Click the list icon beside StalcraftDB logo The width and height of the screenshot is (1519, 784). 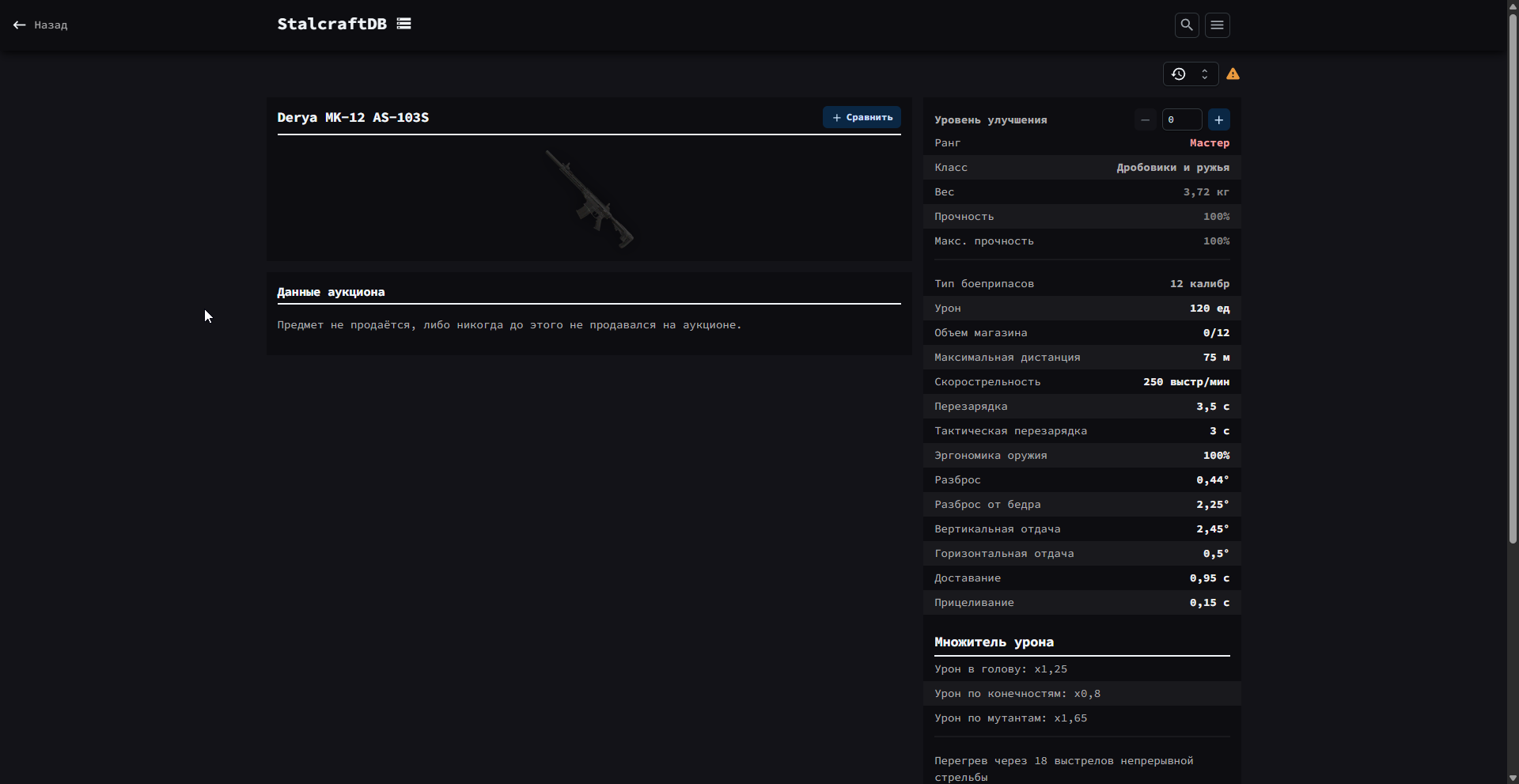pyautogui.click(x=403, y=24)
